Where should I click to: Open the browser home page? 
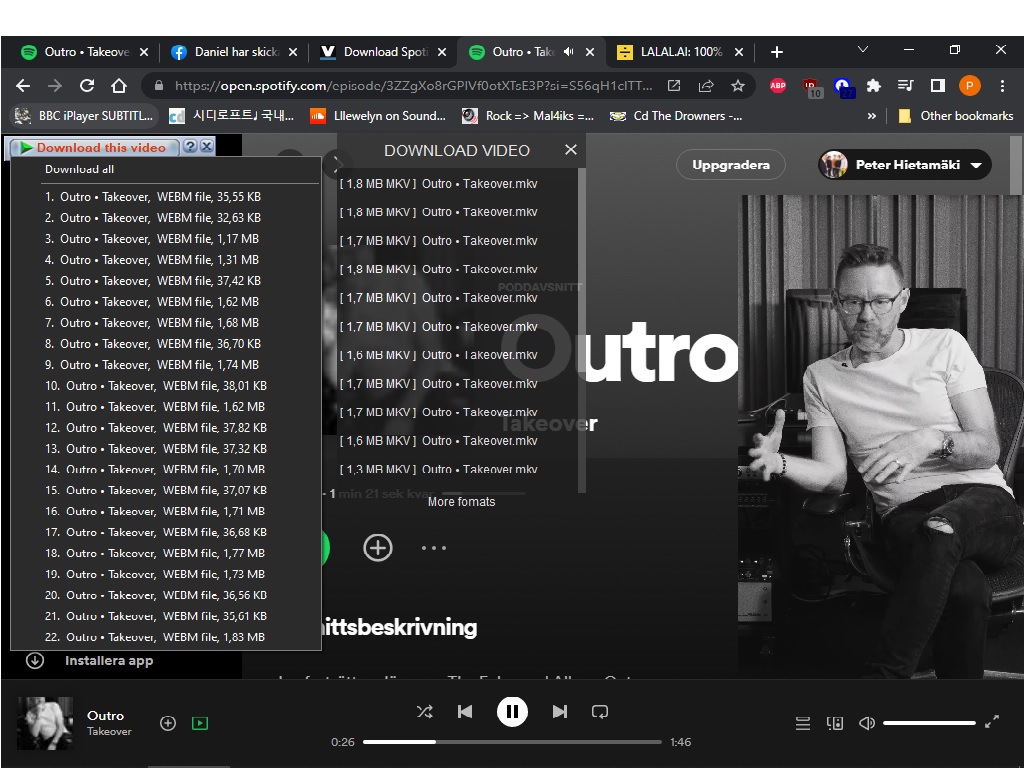tap(119, 86)
